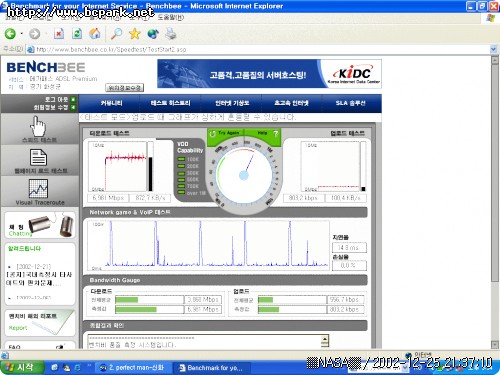The height and width of the screenshot is (375, 500).
Task: Open the 인터넷 기상도 navigation tab
Action: point(232,103)
